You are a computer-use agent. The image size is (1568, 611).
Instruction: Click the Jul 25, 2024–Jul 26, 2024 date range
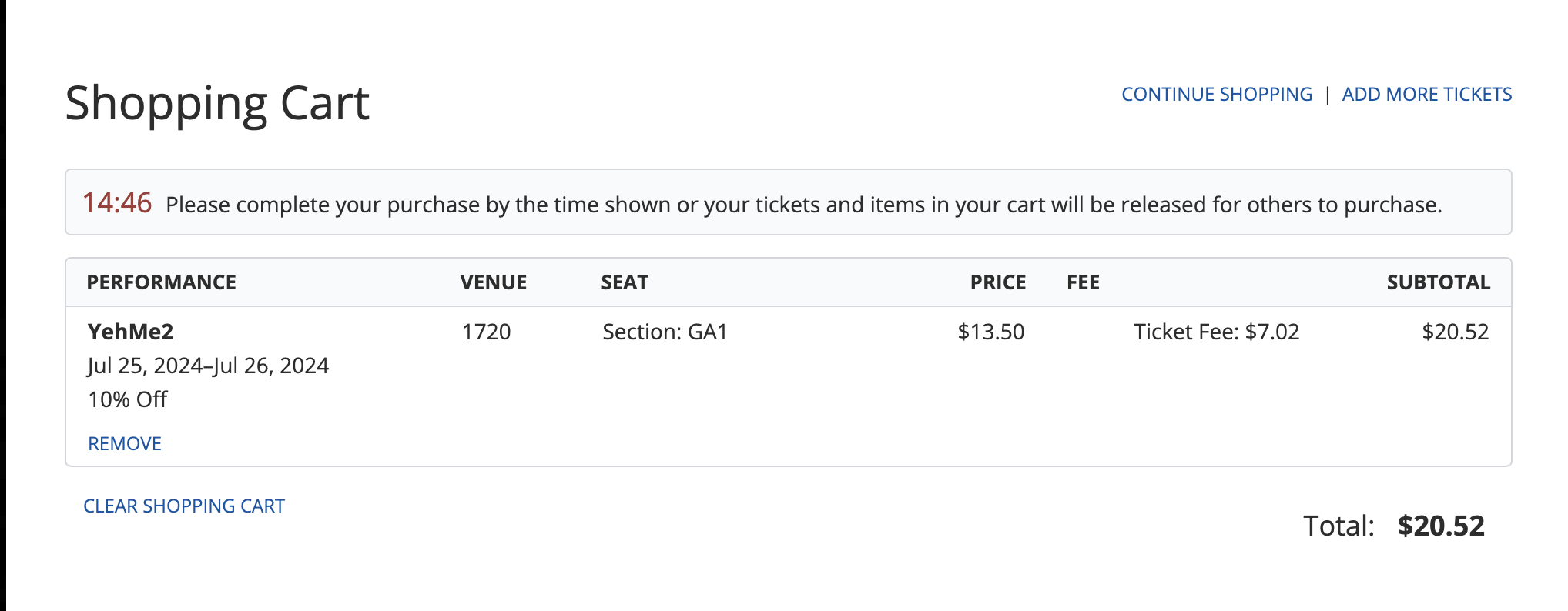[208, 366]
